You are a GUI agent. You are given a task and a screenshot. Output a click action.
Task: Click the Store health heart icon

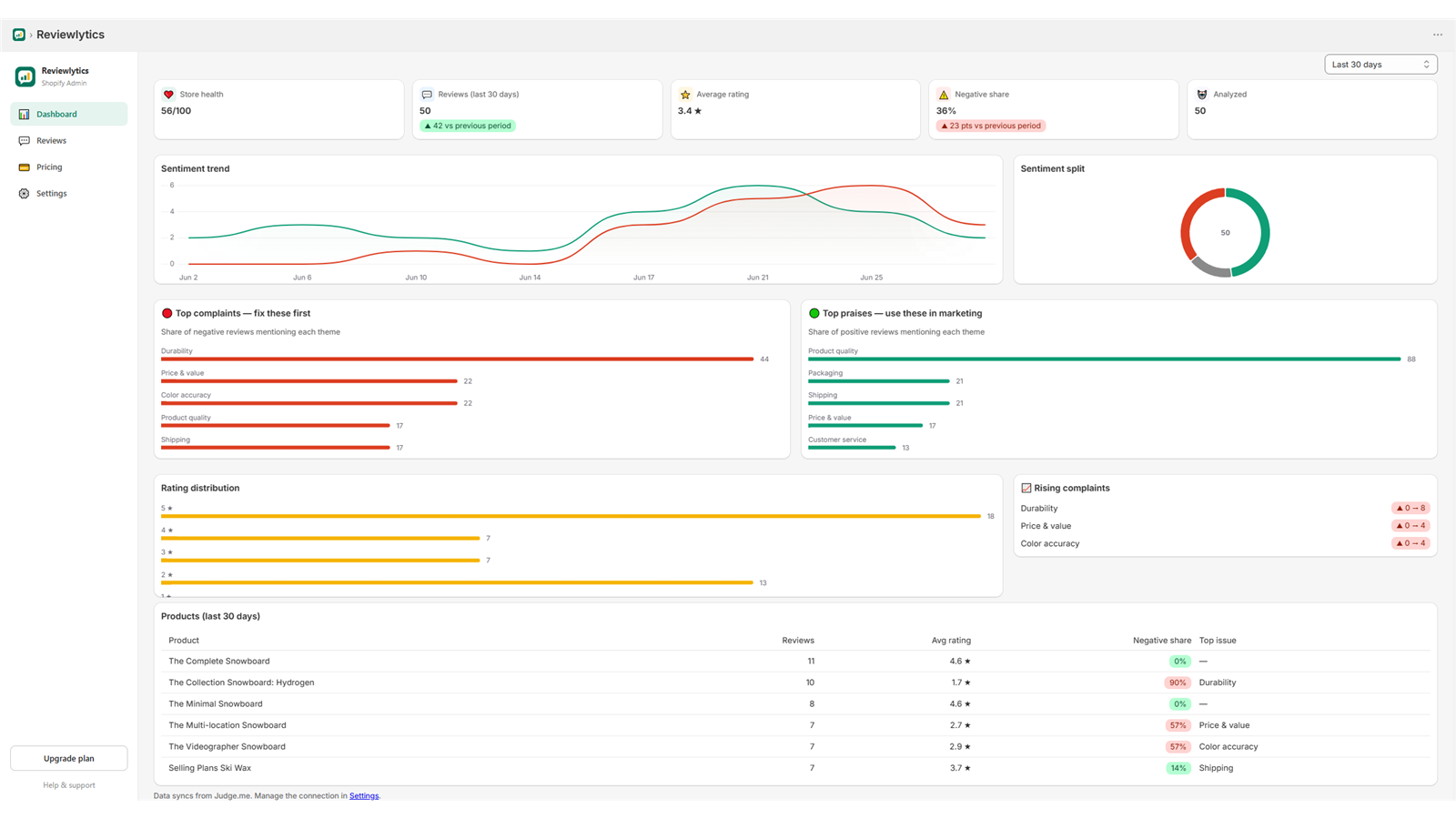pos(168,95)
